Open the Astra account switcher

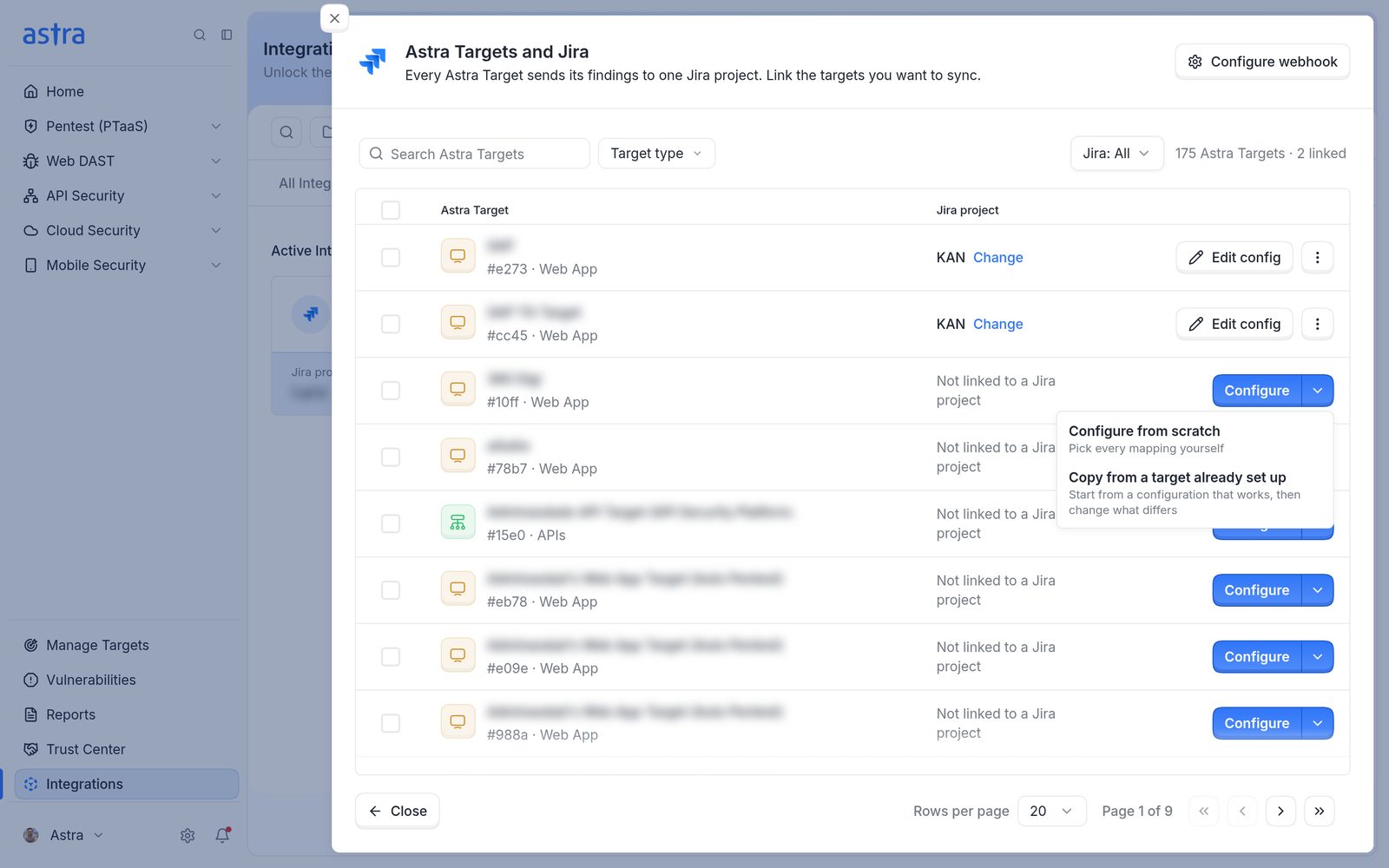click(x=64, y=835)
